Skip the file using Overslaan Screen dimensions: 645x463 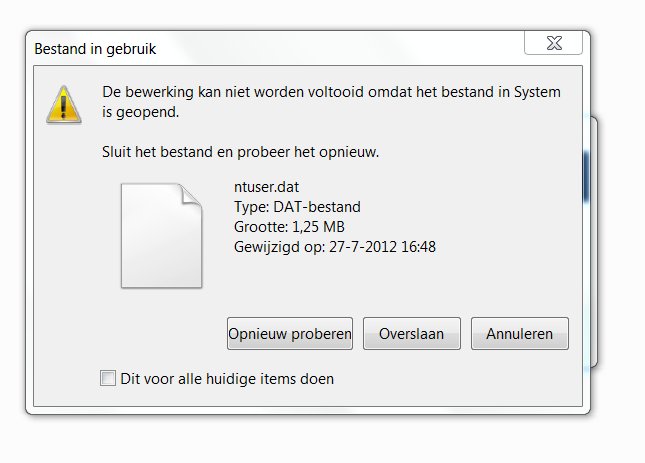click(411, 333)
